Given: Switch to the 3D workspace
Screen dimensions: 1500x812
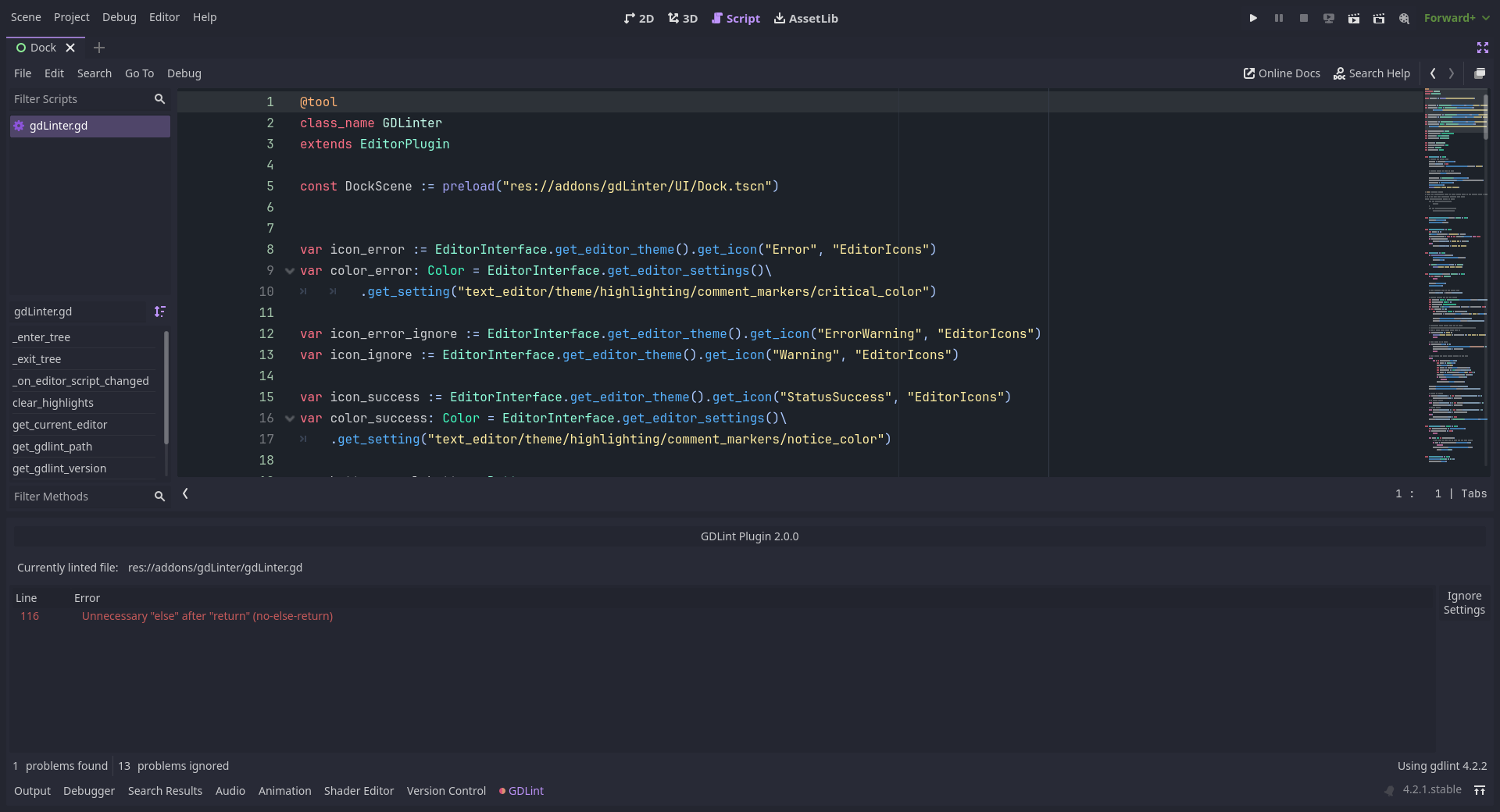Looking at the screenshot, I should 683,18.
